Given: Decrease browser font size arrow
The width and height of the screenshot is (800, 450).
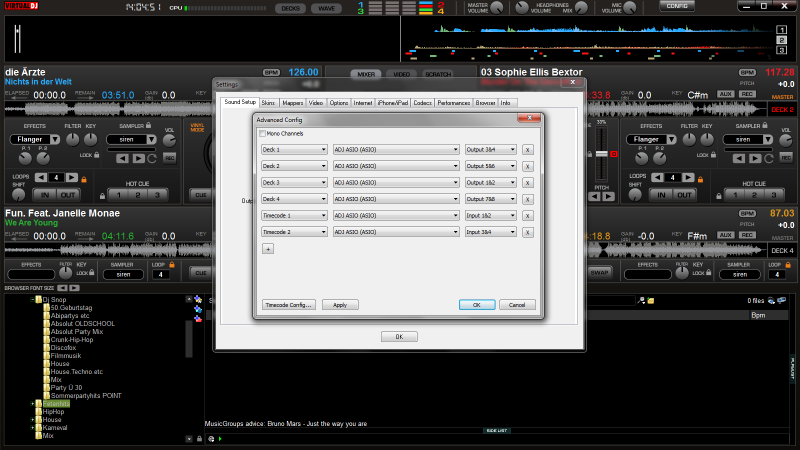Looking at the screenshot, I should pyautogui.click(x=63, y=288).
